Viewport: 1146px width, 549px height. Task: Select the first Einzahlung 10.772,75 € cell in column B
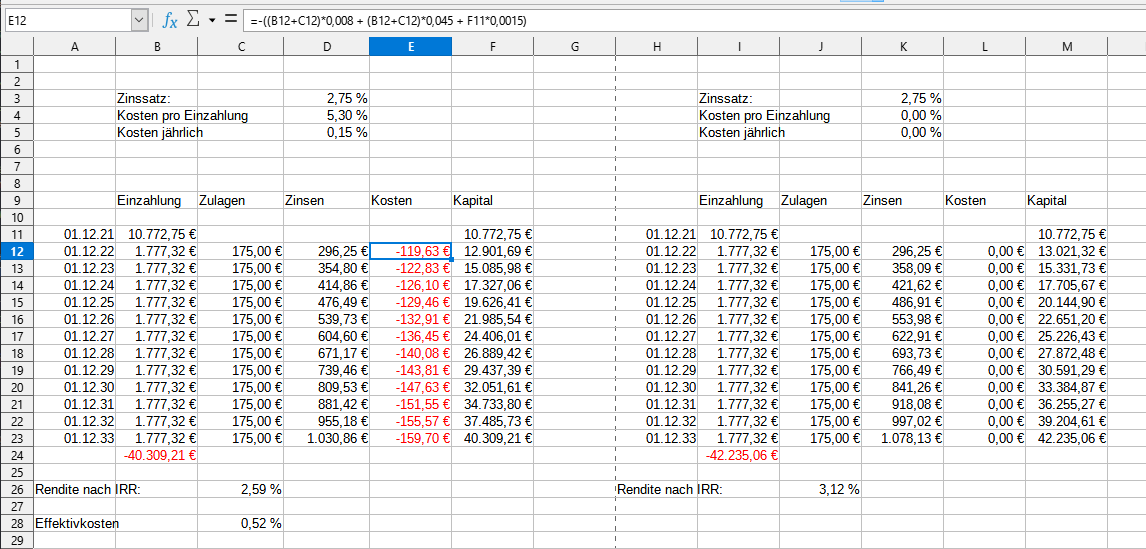tap(157, 234)
